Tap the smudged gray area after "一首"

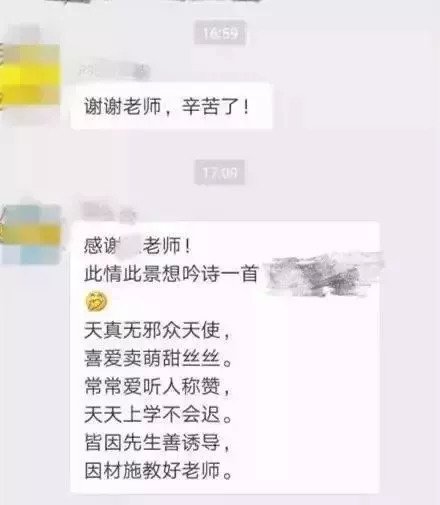coord(323,275)
